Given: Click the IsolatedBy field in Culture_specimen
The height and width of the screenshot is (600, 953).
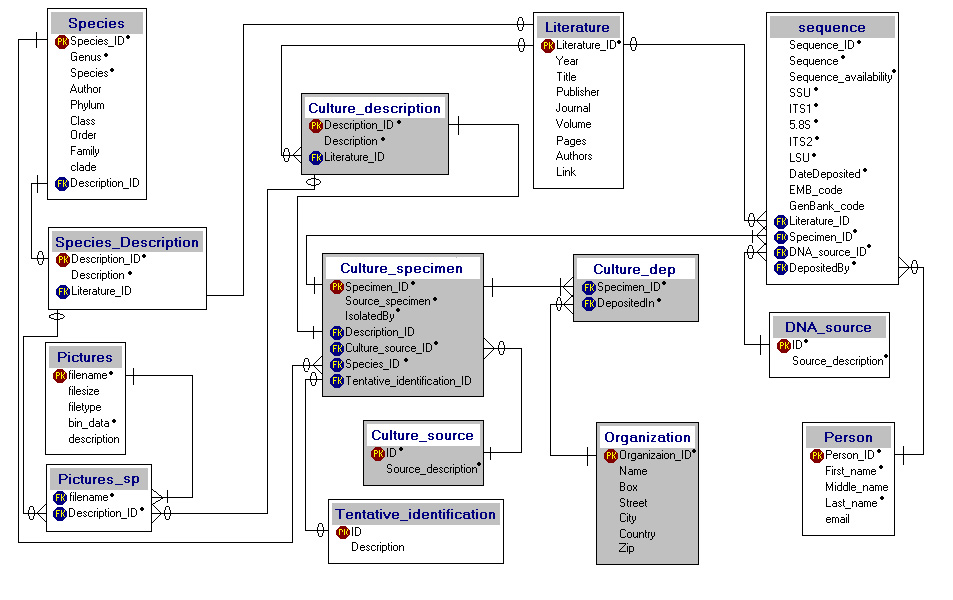Looking at the screenshot, I should coord(370,316).
